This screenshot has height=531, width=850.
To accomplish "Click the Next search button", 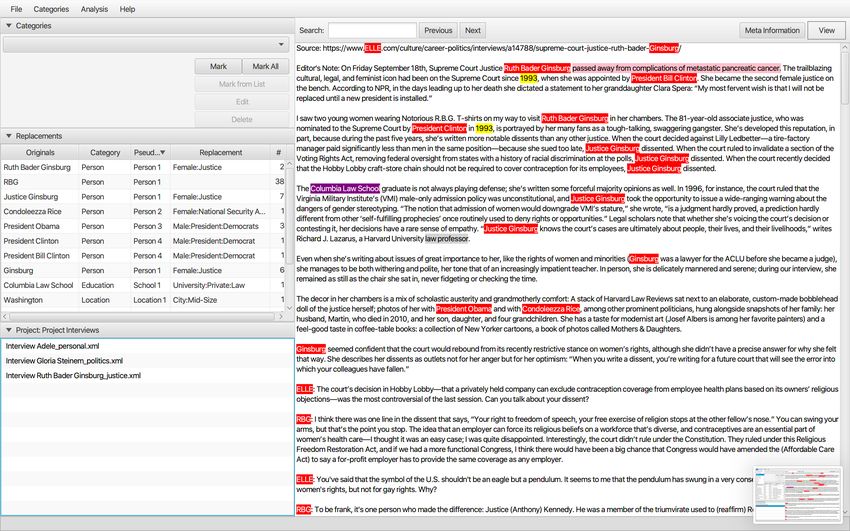I will point(473,30).
